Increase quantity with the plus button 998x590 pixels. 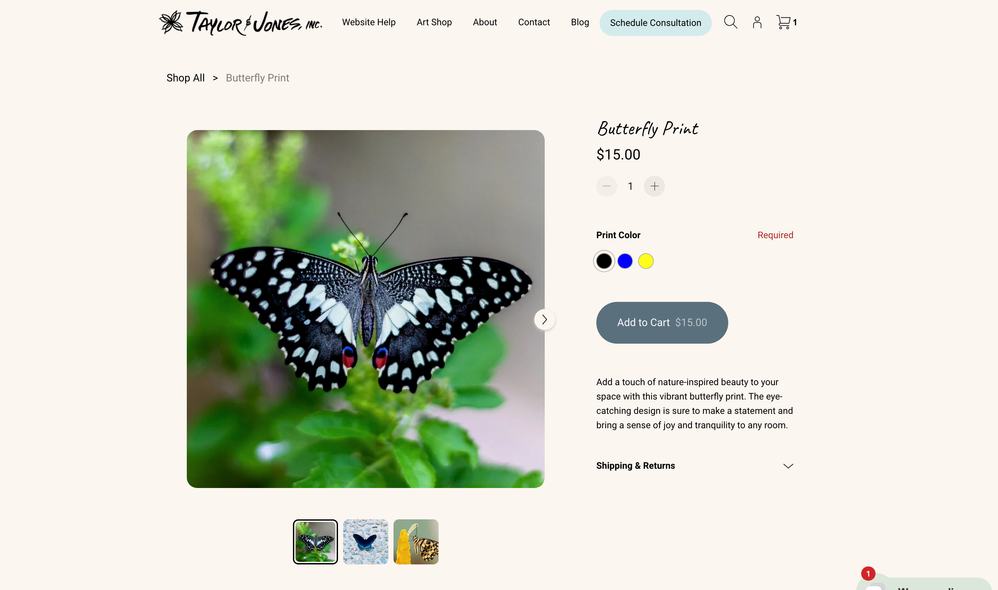tap(654, 186)
